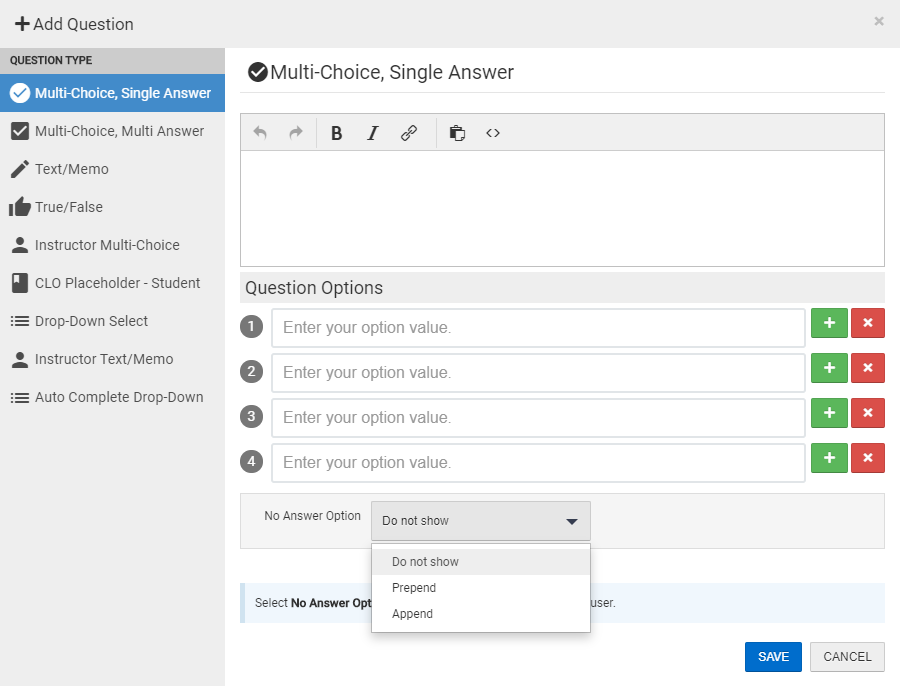Add an option after option 4
Viewport: 900px width, 686px height.
[x=829, y=458]
